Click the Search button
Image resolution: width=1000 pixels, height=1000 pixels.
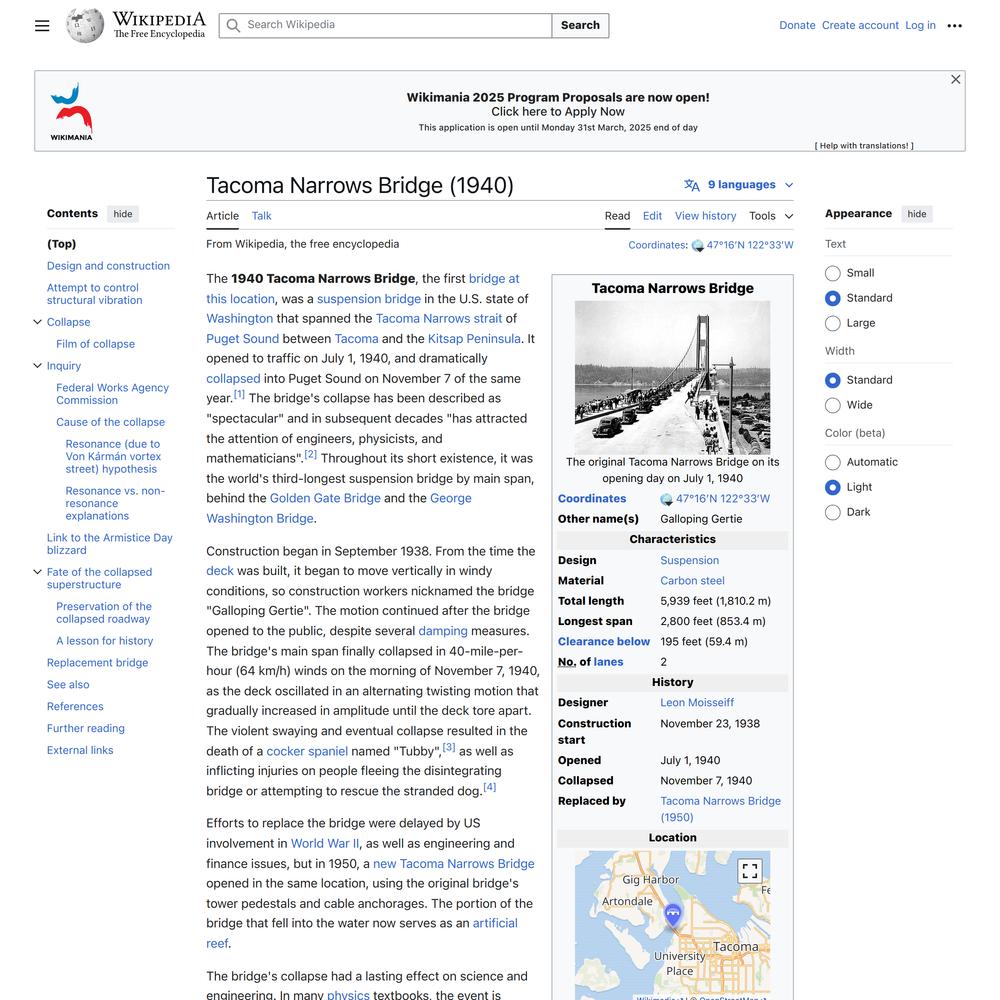580,26
